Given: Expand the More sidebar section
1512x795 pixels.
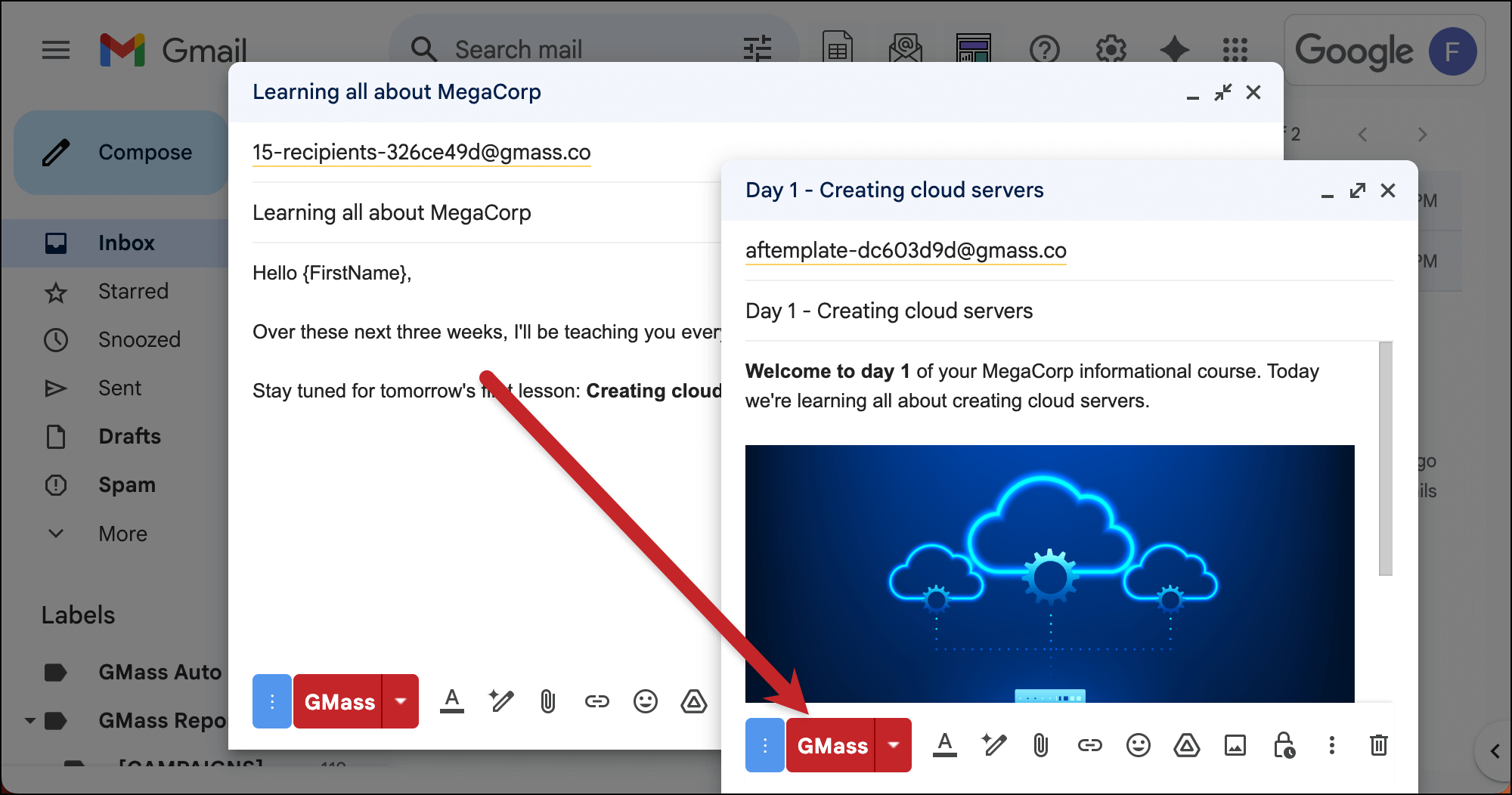Looking at the screenshot, I should 122,534.
